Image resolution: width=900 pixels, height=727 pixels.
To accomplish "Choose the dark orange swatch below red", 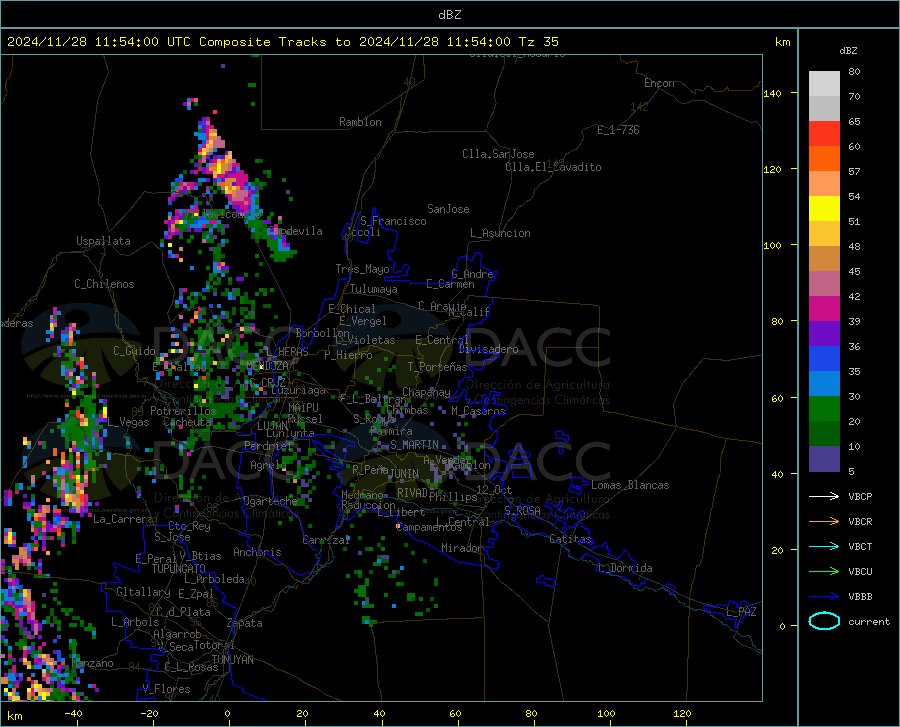I will point(824,159).
